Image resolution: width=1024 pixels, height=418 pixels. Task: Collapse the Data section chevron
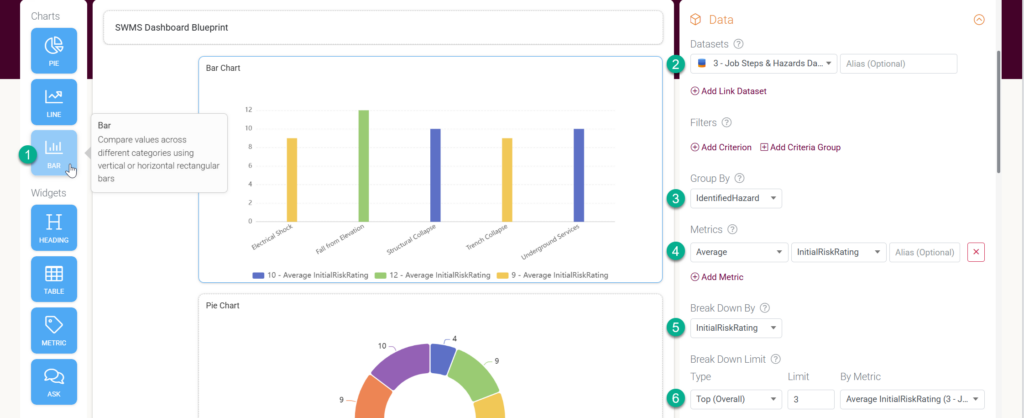point(979,20)
